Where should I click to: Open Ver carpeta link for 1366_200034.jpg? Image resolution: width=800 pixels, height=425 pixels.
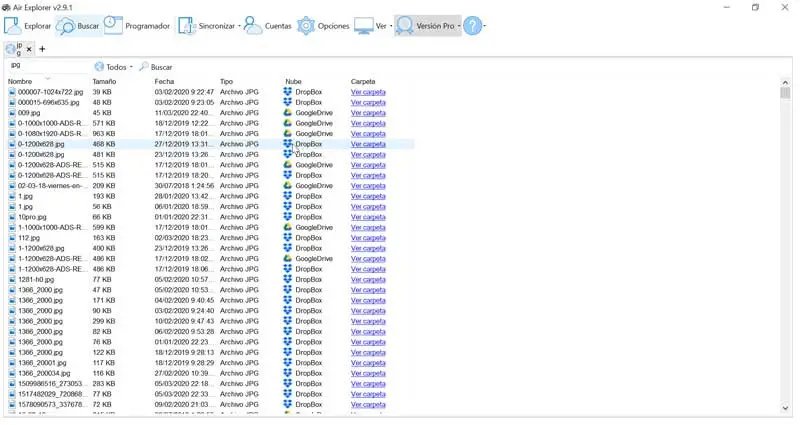click(368, 373)
